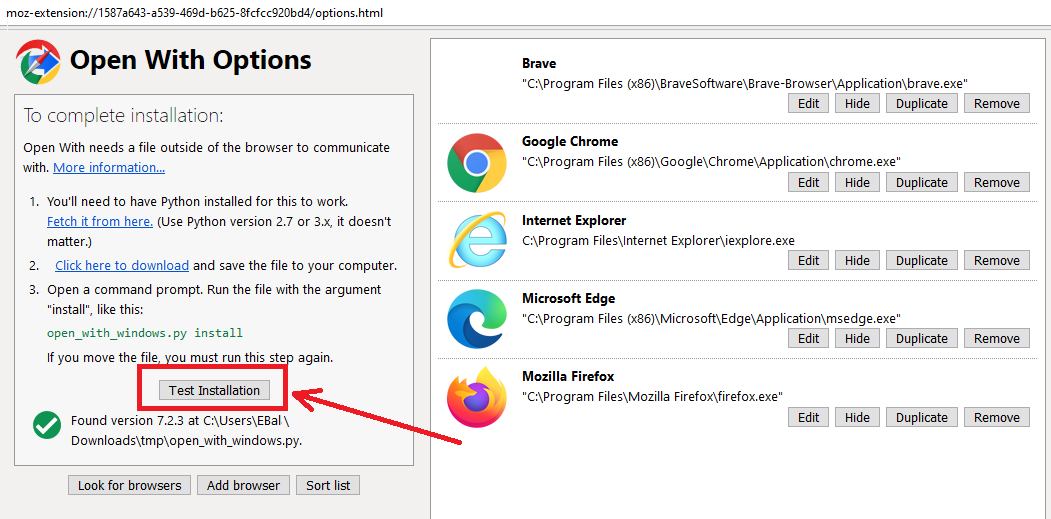Edit the Mozilla Firefox entry
This screenshot has height=519, width=1051.
pyautogui.click(x=808, y=417)
